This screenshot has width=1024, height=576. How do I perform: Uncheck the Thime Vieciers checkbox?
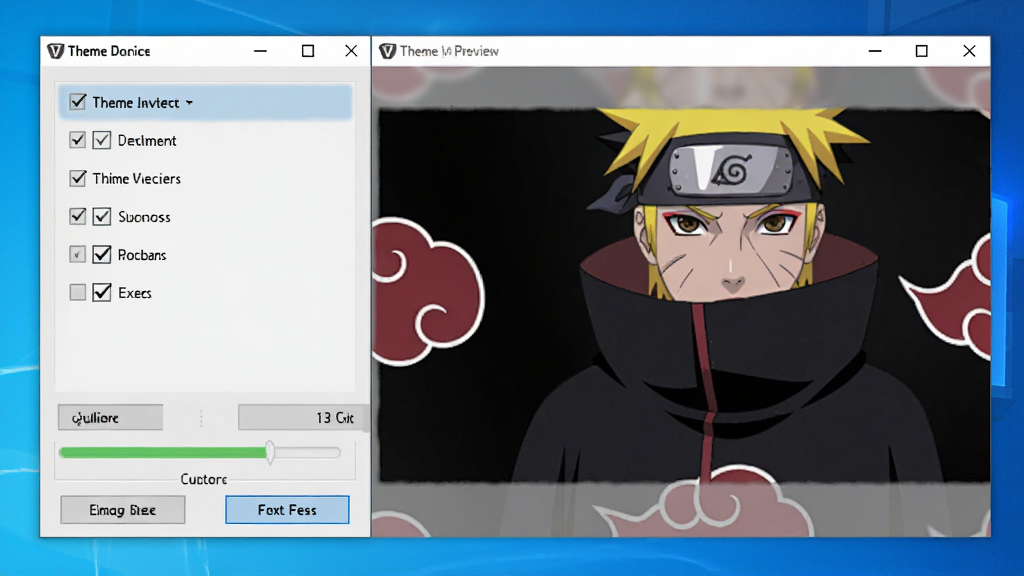78,178
